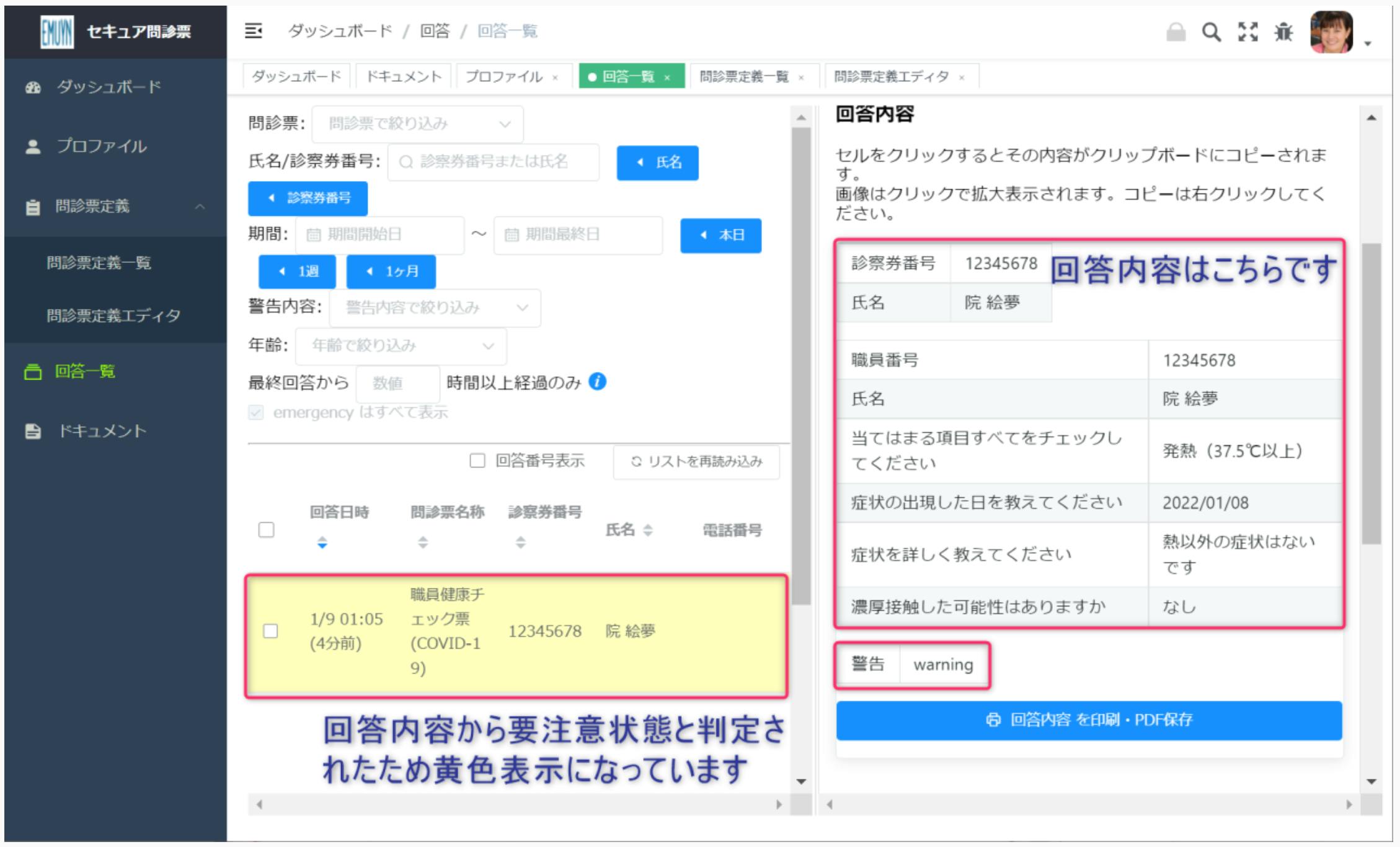Image resolution: width=1400 pixels, height=847 pixels.
Task: Toggle fullscreen with the expand icon
Action: point(1247,32)
